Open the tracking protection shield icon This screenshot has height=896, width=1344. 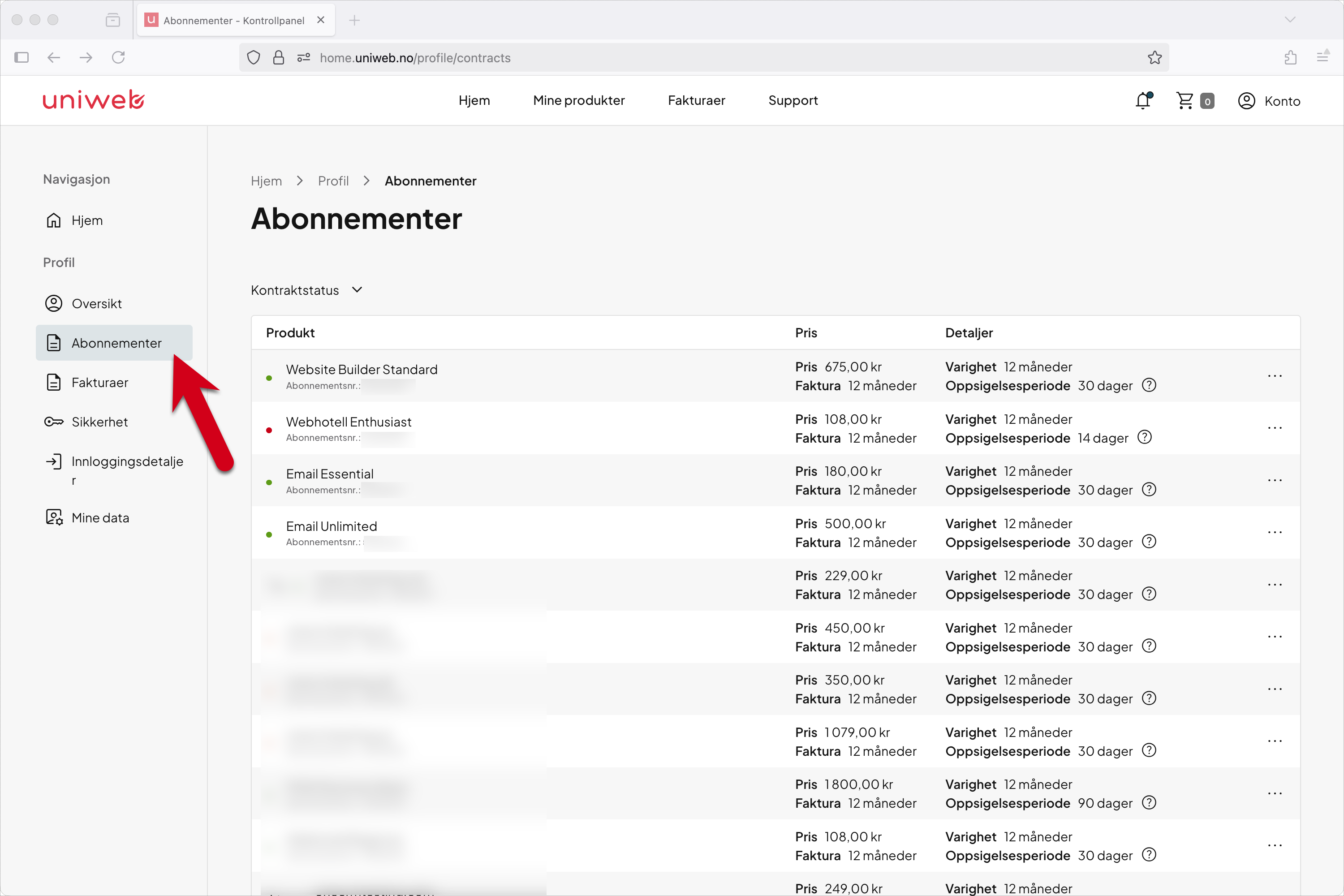pyautogui.click(x=254, y=58)
